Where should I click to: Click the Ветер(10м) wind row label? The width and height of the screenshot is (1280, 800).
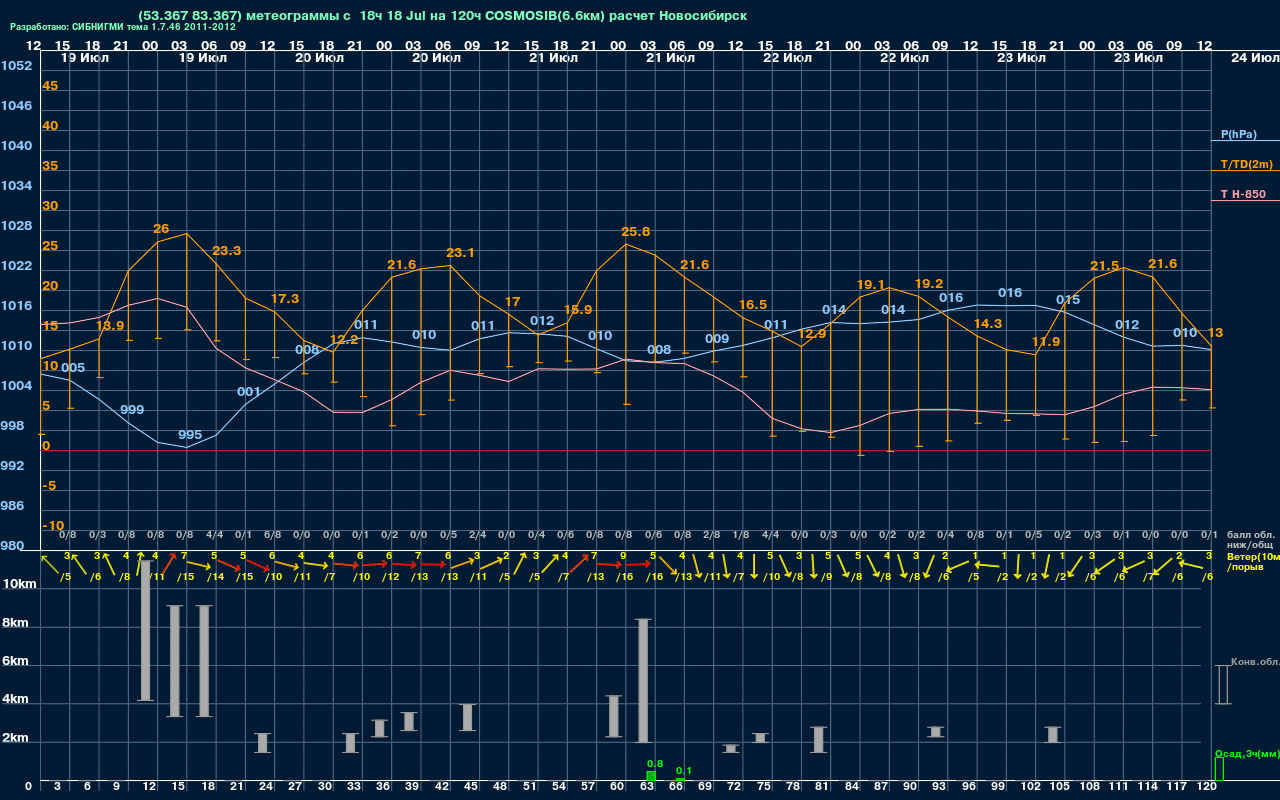tap(1253, 555)
